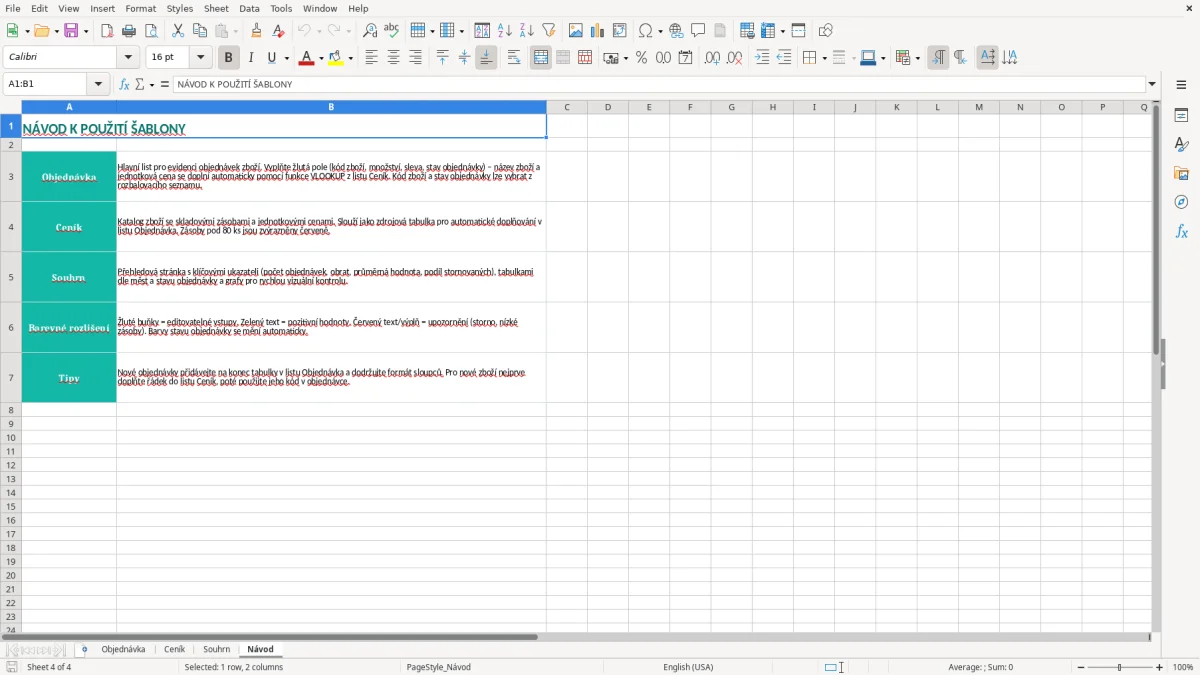Insert an image
Screen dimensions: 1200x675
point(576,31)
